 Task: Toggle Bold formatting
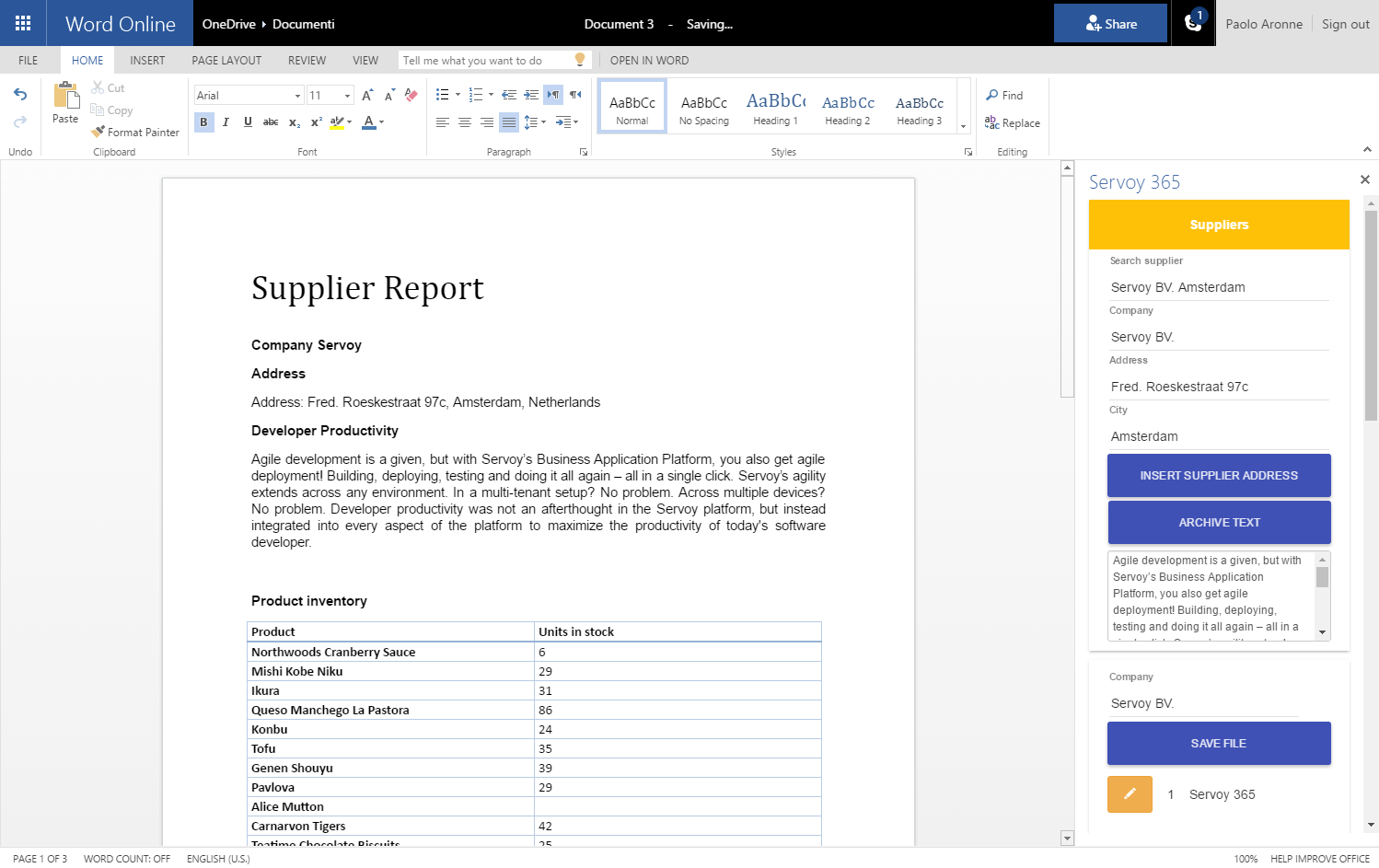(203, 122)
